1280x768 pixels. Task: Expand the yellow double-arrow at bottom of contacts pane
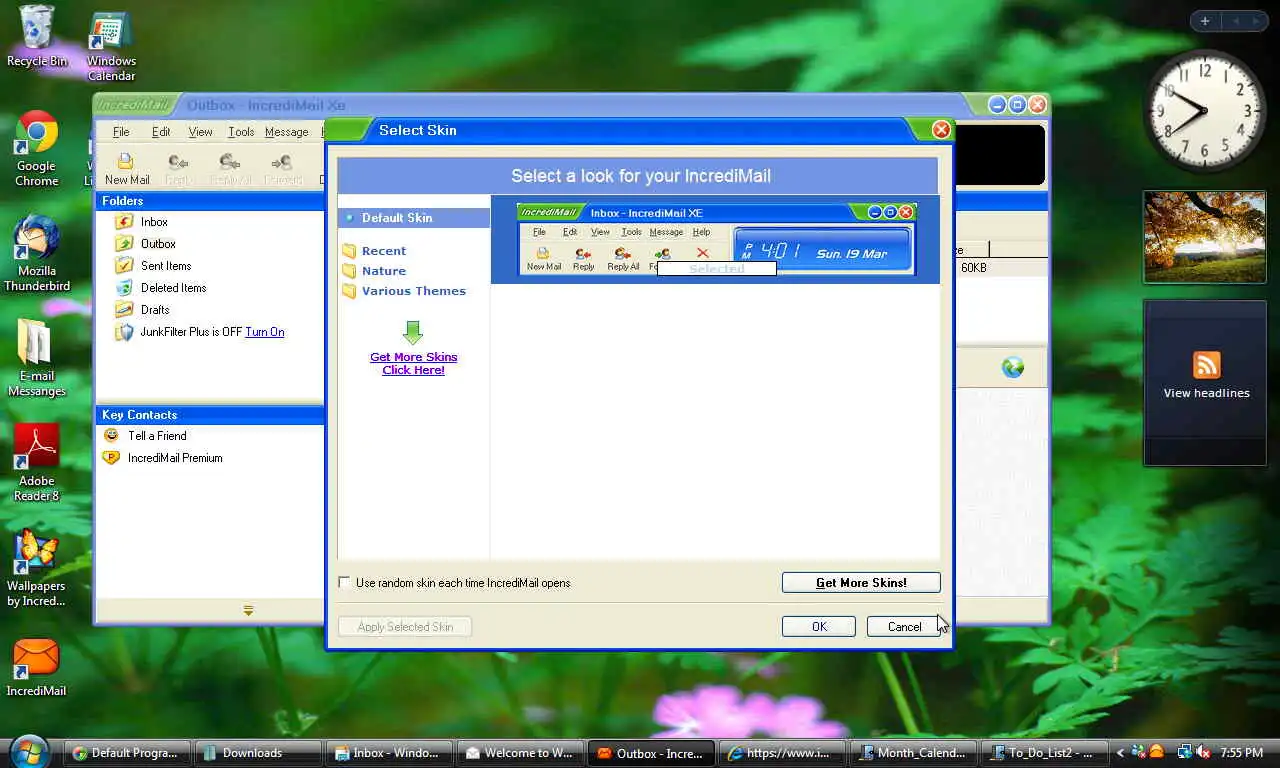[x=248, y=610]
